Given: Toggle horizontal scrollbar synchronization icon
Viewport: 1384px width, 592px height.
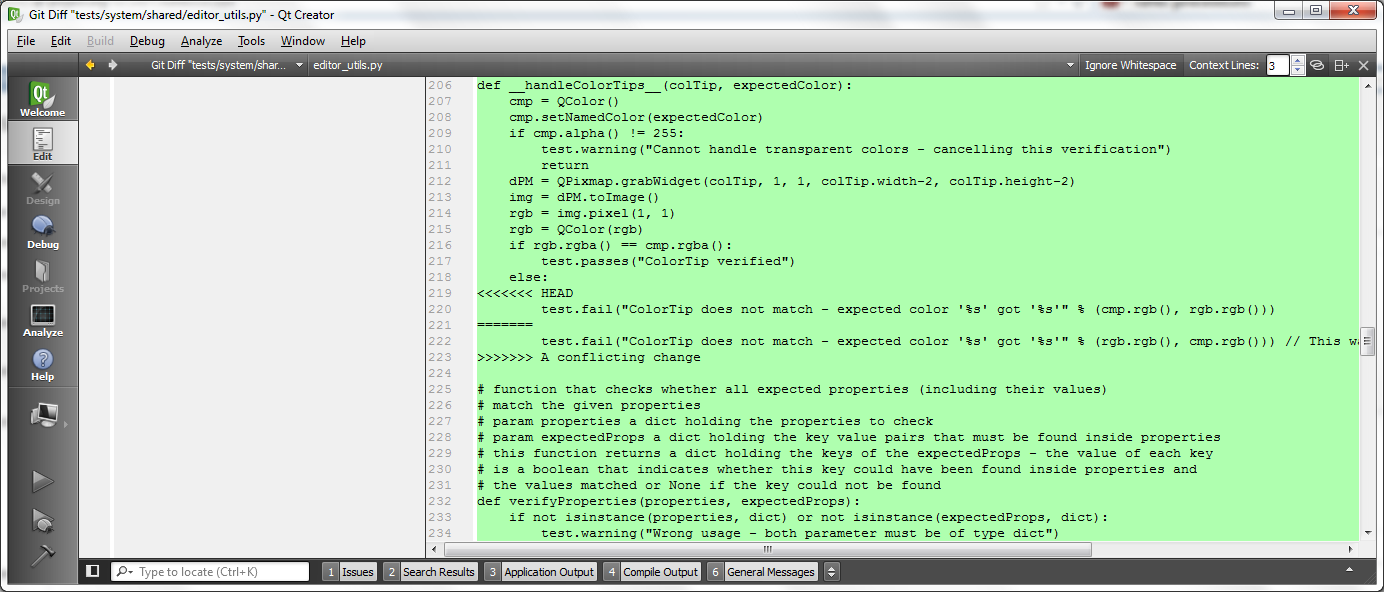Looking at the screenshot, I should coord(1317,65).
